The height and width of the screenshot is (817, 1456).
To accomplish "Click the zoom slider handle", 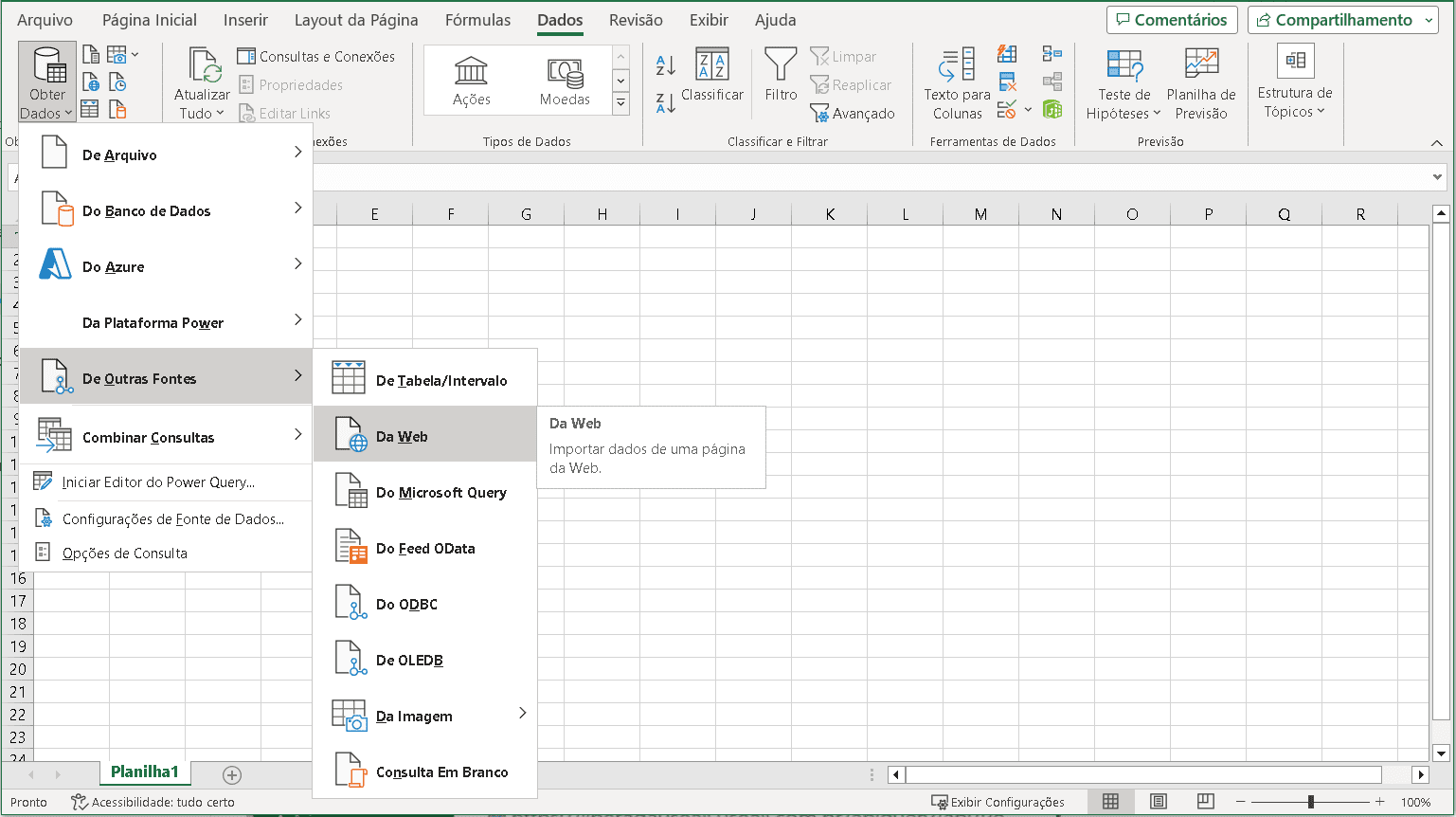I will 1310,802.
